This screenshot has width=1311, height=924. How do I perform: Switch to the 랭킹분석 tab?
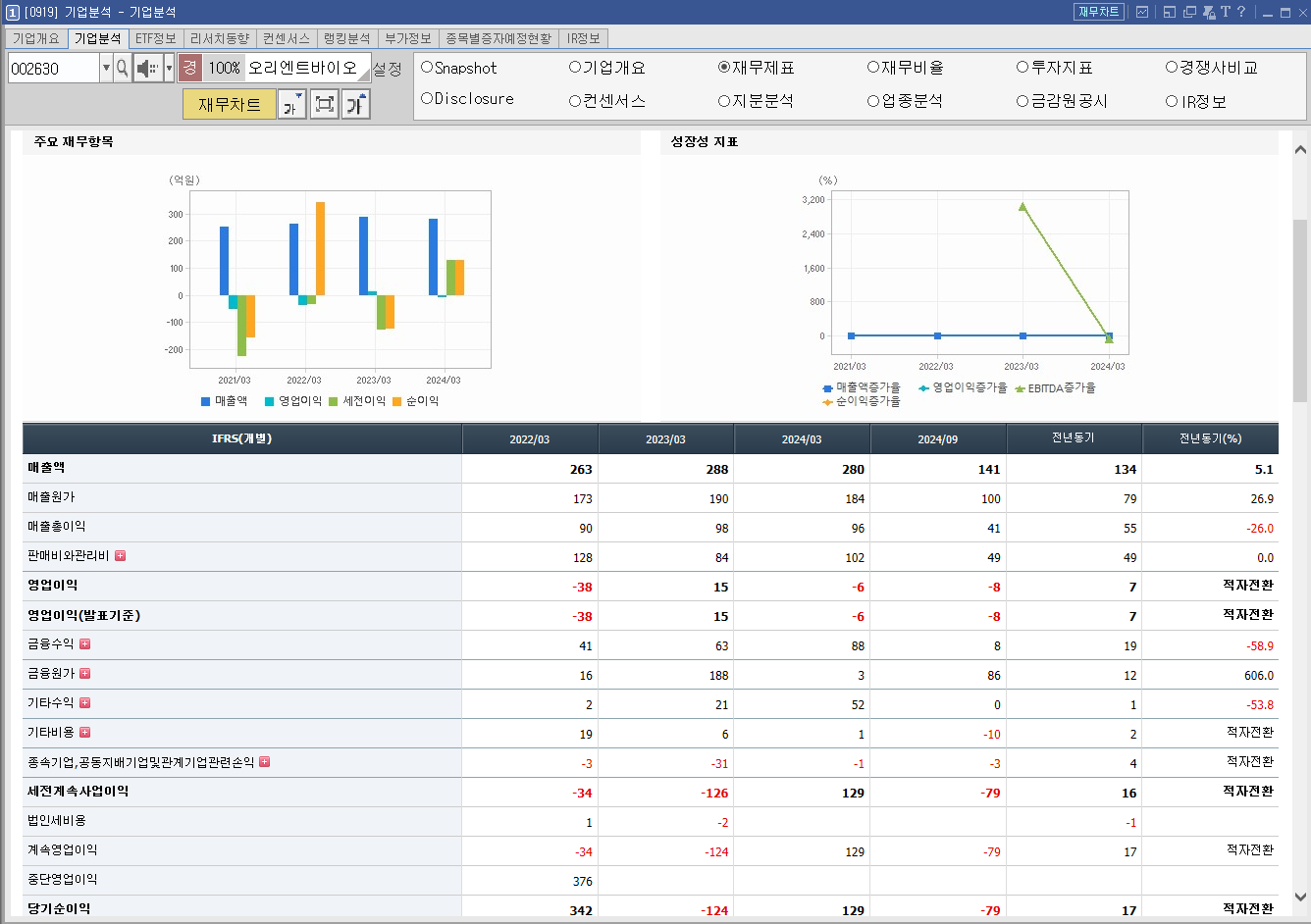(347, 38)
